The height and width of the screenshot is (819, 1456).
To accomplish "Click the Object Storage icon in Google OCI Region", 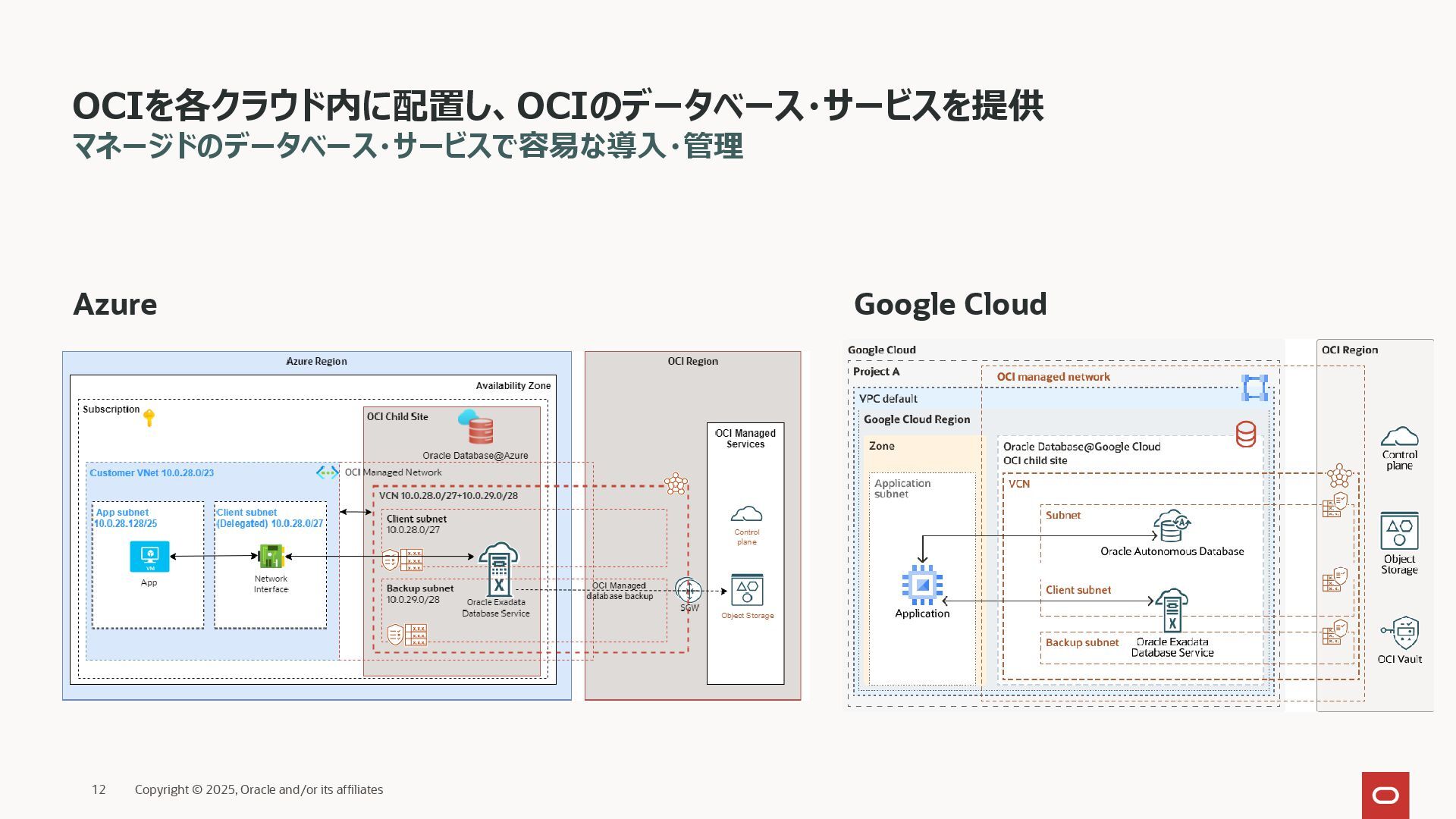I will coord(1399,531).
